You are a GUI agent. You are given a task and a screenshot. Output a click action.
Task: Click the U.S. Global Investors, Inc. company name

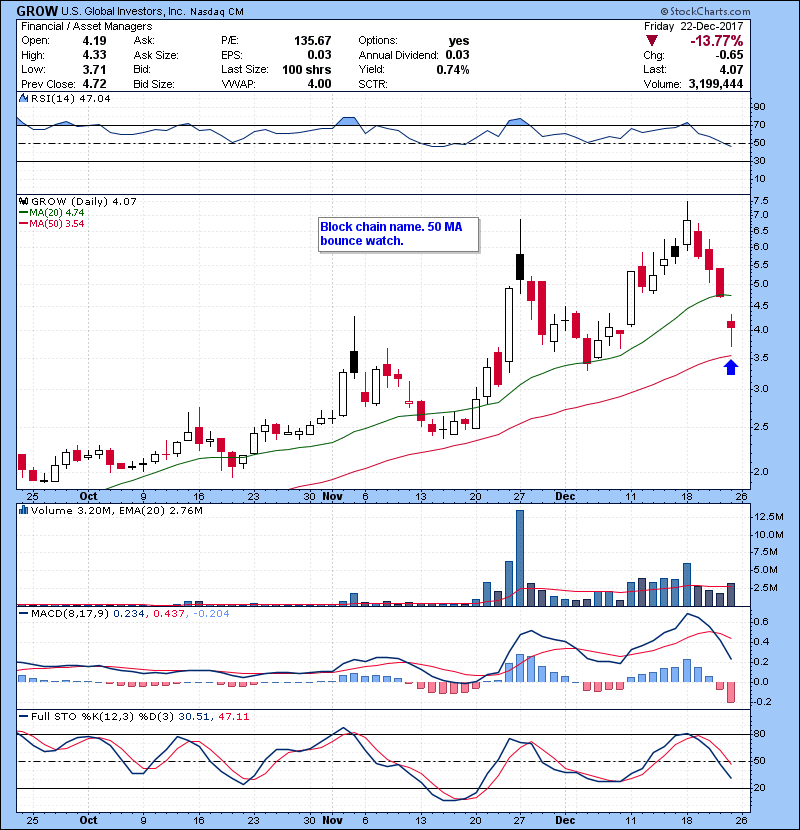point(123,12)
